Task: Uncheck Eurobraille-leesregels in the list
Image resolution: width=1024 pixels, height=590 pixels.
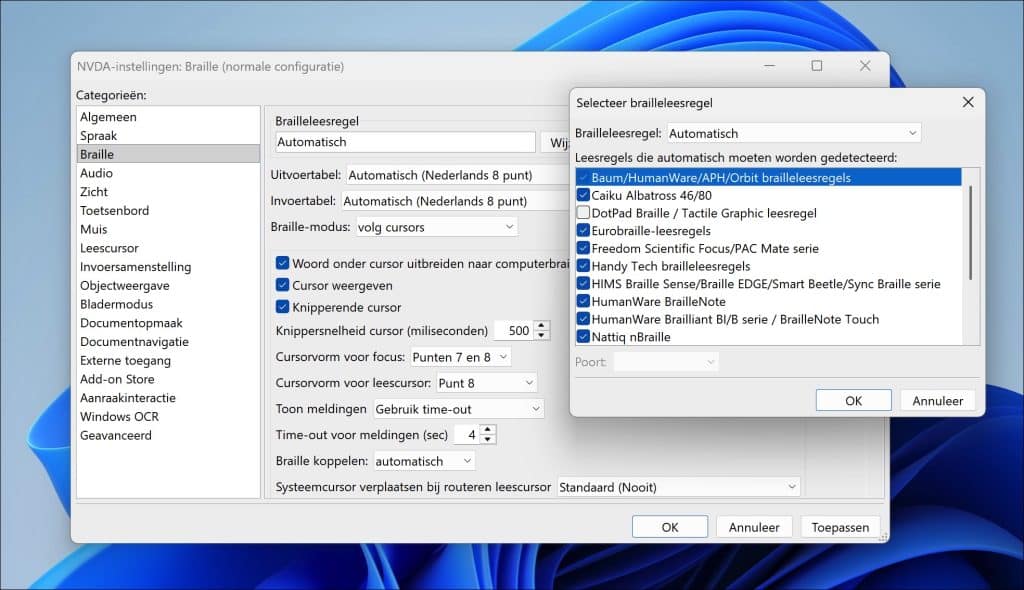Action: (x=584, y=231)
